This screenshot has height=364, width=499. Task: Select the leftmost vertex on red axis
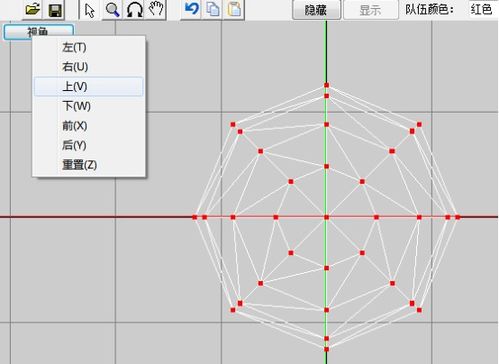[x=195, y=217]
